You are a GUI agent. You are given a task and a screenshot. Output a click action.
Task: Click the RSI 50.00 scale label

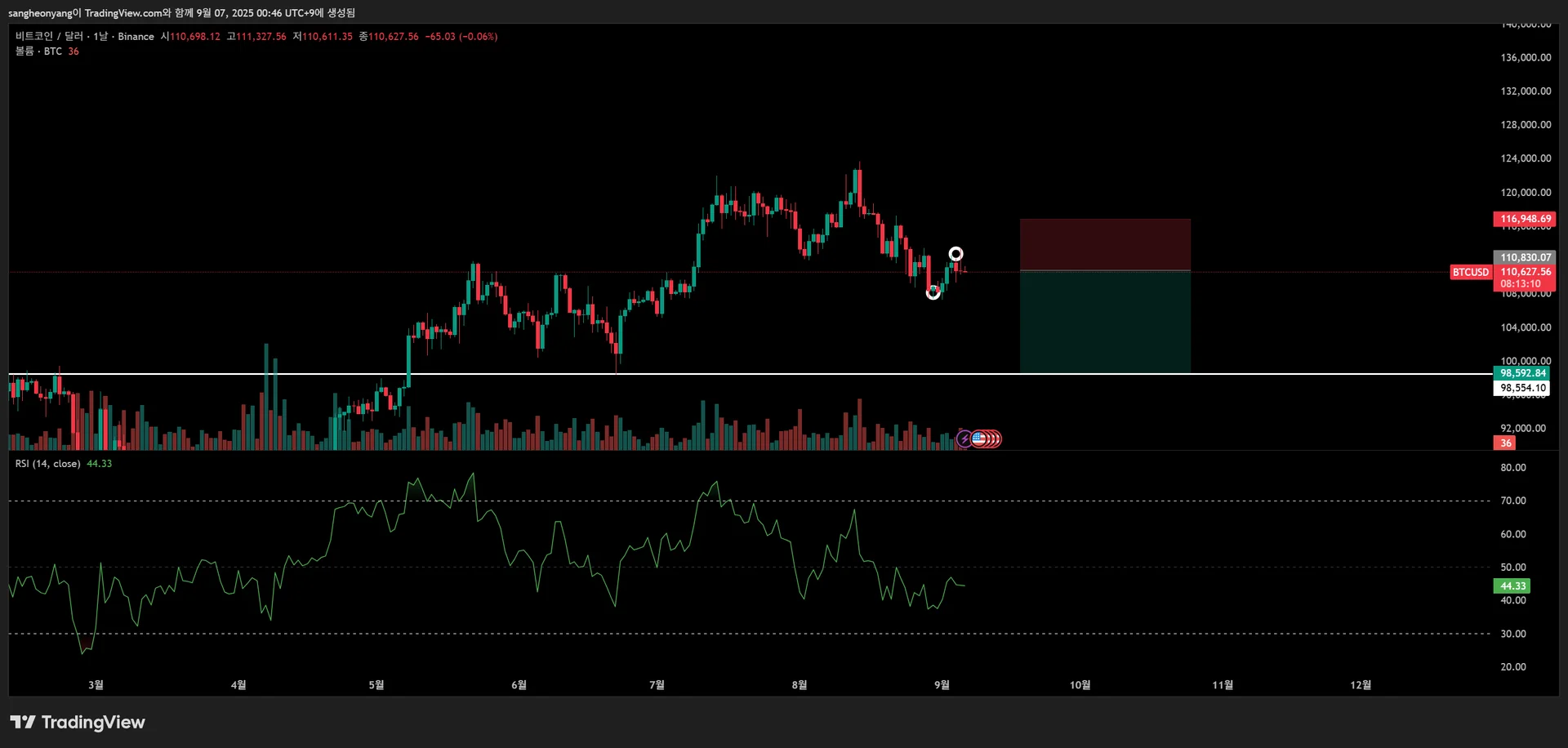click(1512, 567)
